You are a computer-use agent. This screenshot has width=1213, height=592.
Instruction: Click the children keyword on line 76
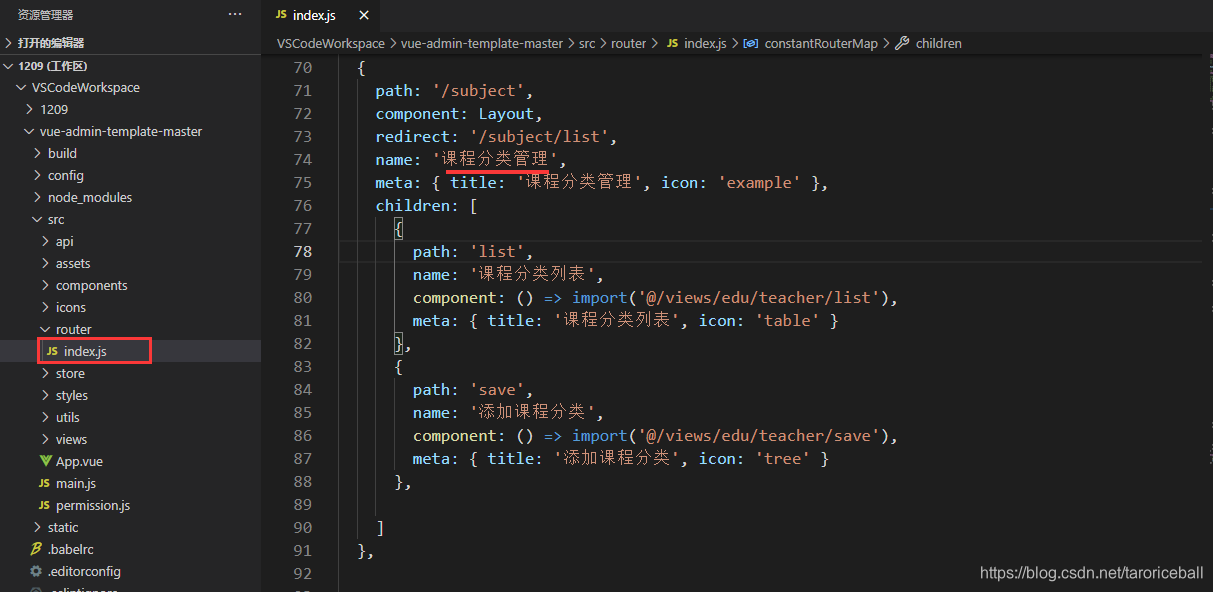413,205
